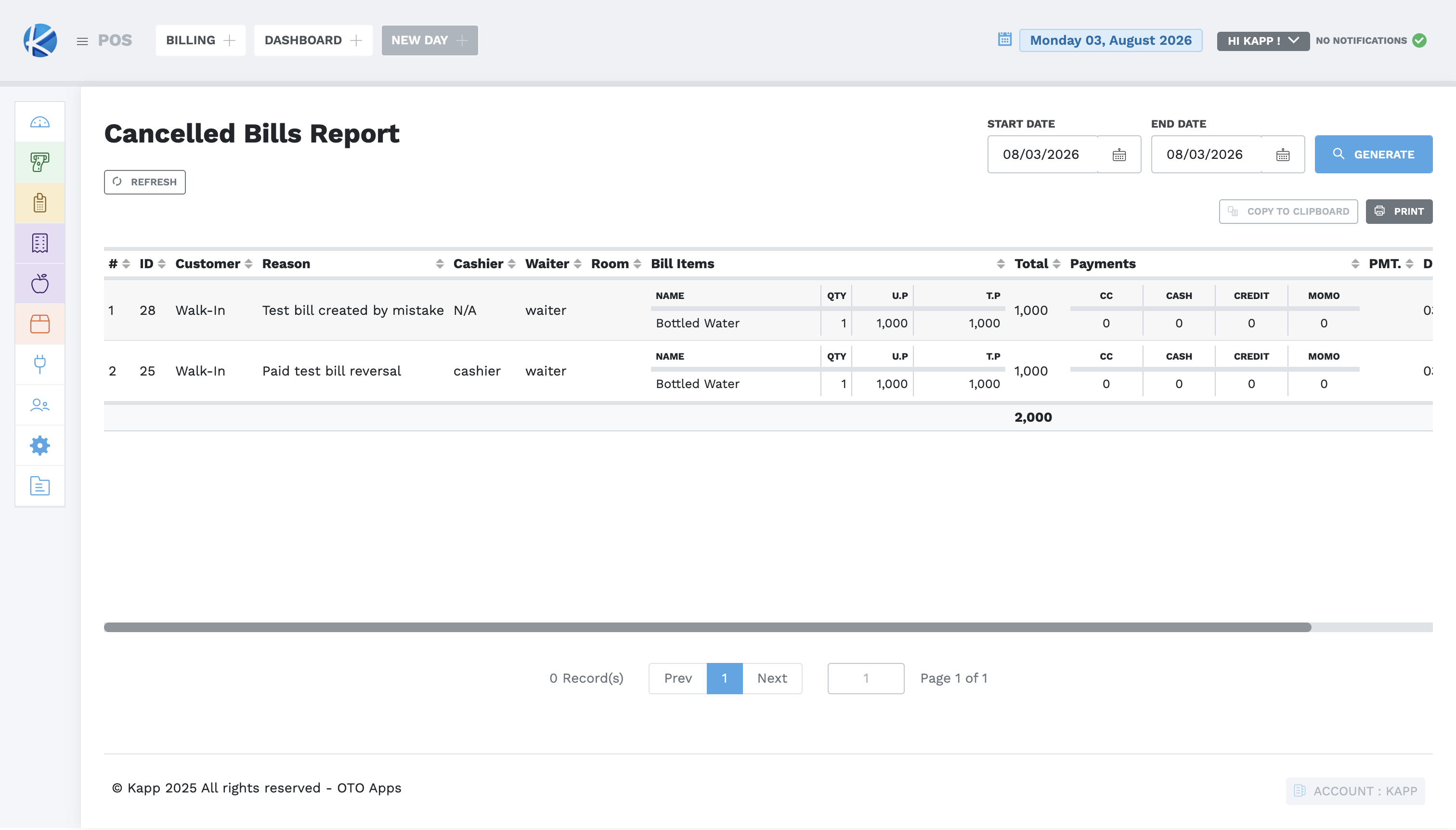The height and width of the screenshot is (830, 1456).
Task: Open the users sidebar icon
Action: 40,405
